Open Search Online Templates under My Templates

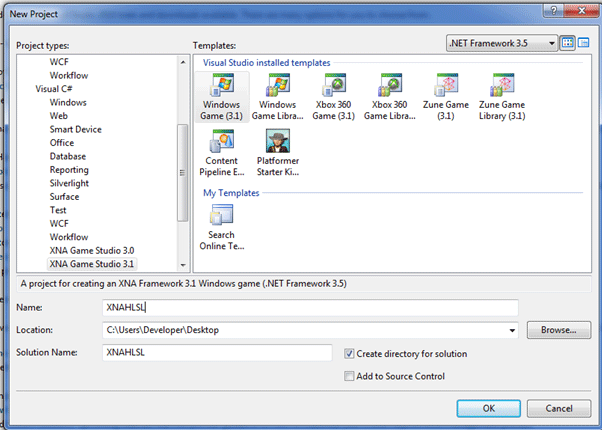point(222,227)
